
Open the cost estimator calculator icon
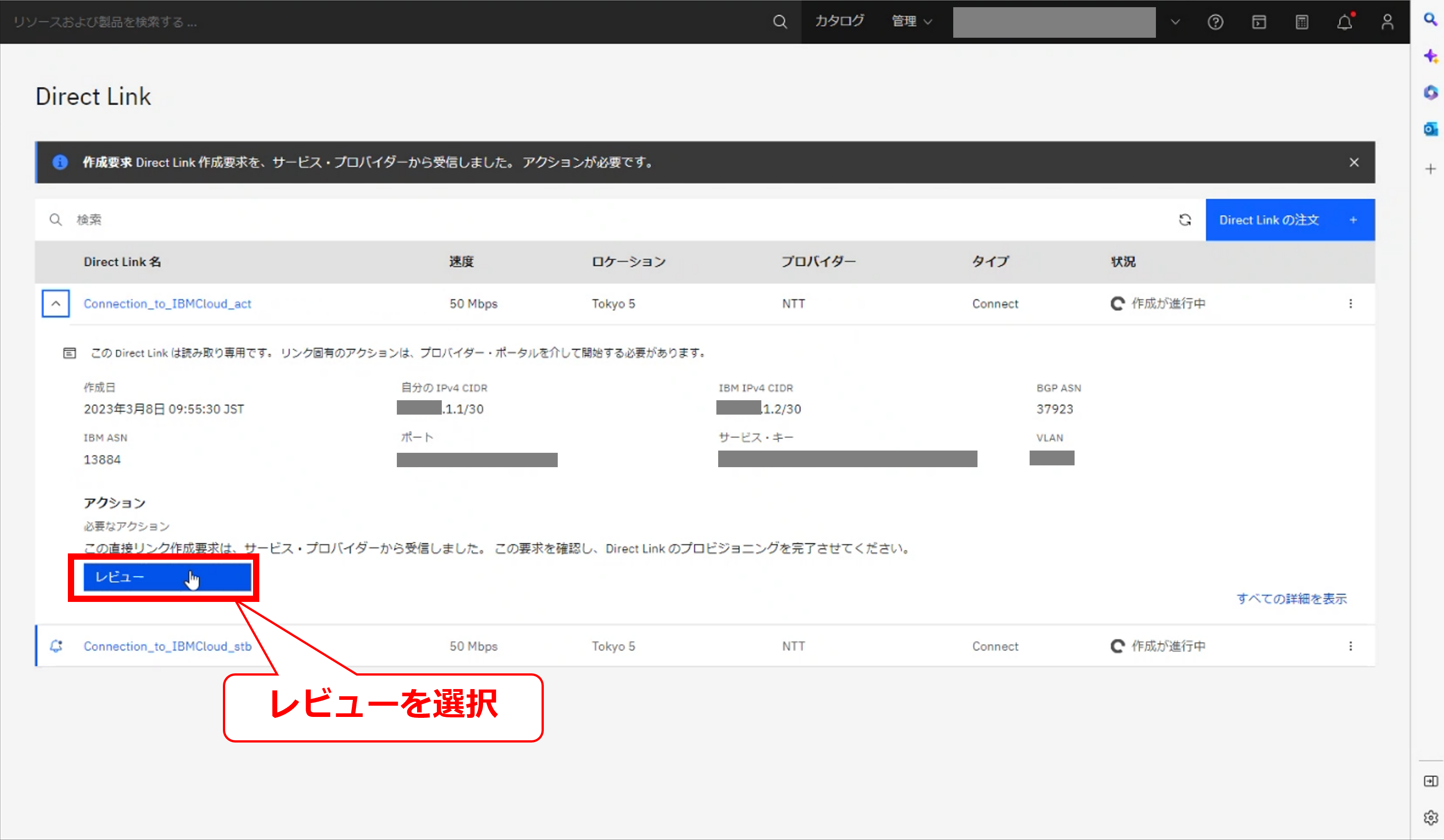pos(1302,22)
